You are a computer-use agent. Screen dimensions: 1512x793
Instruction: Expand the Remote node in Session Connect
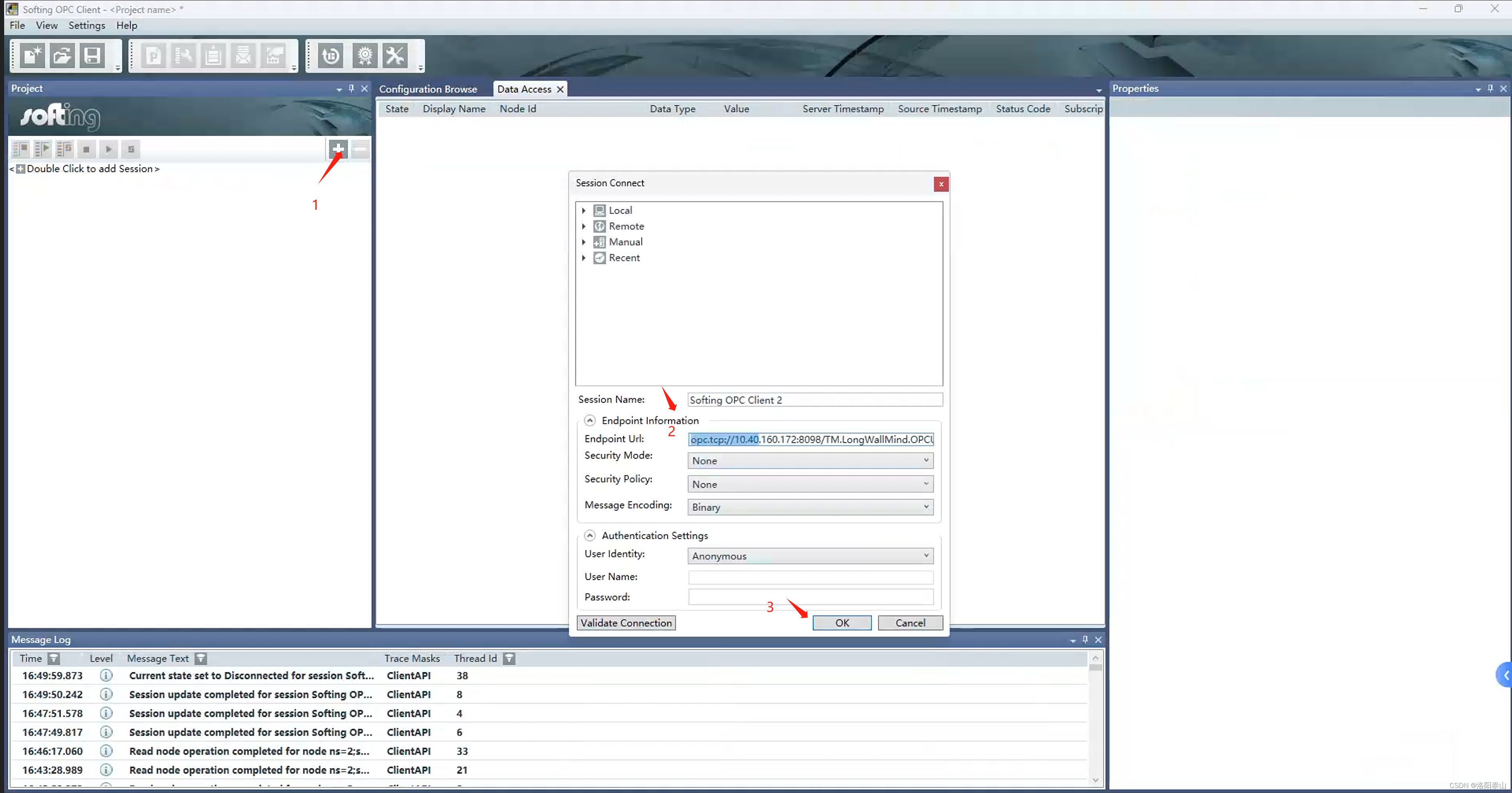[x=583, y=226]
